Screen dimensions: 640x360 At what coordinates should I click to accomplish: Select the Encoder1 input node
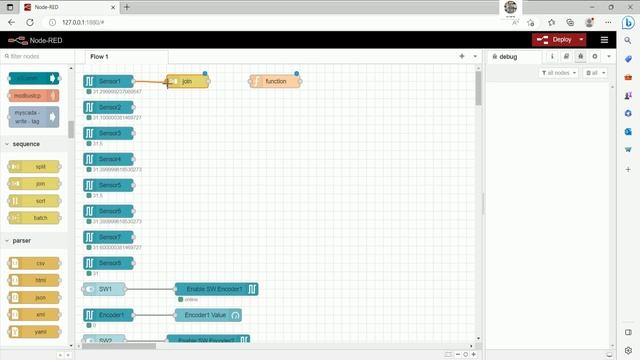tap(109, 315)
